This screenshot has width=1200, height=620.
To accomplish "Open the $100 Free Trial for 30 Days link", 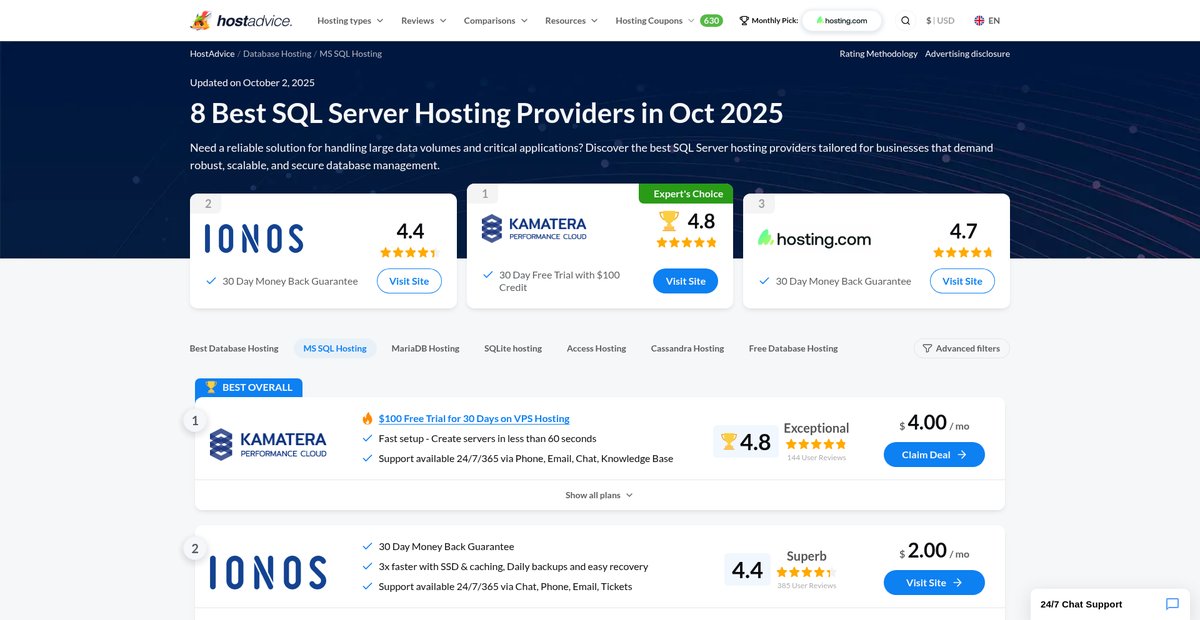I will [x=474, y=418].
